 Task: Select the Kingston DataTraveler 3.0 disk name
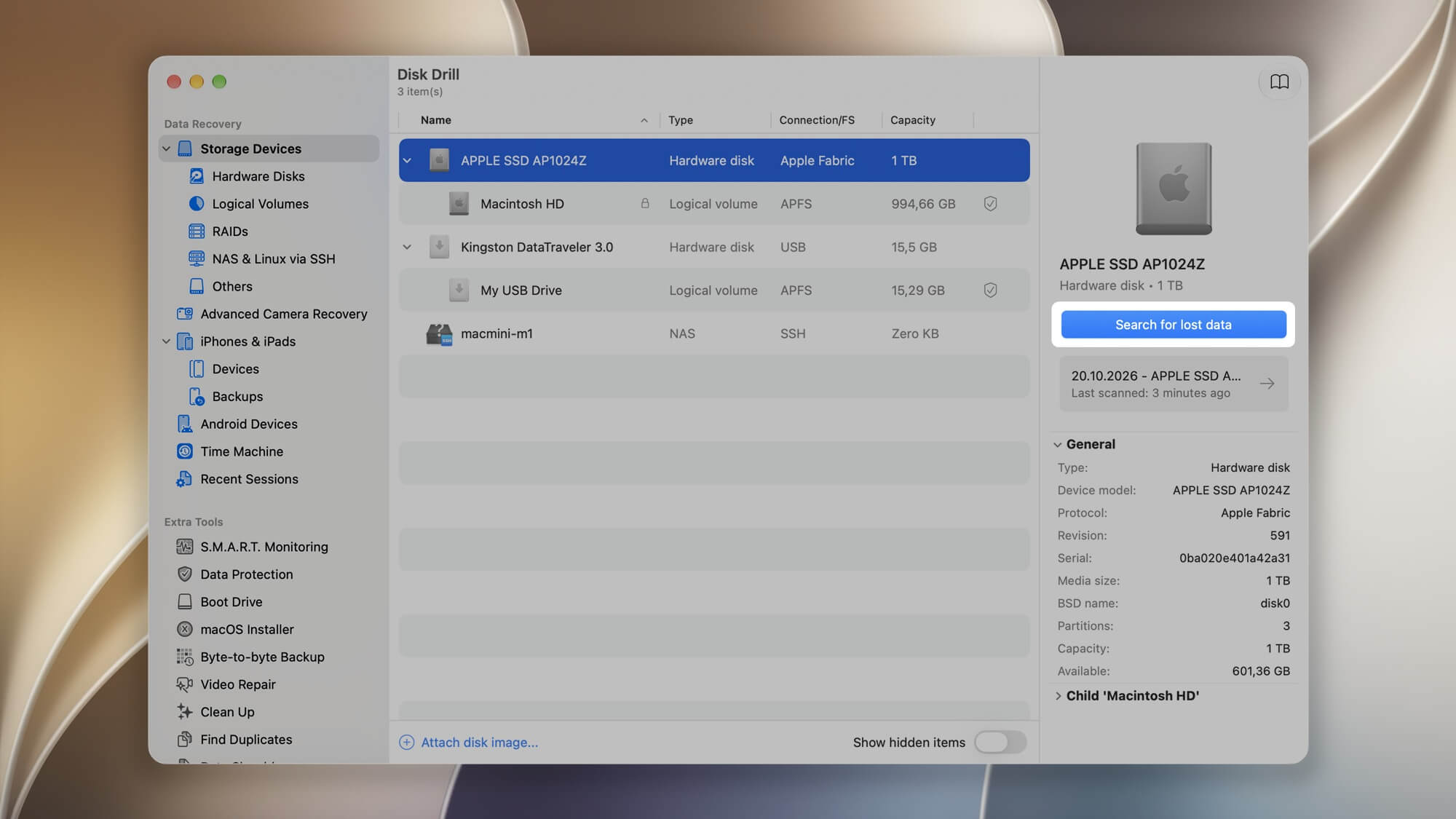pyautogui.click(x=537, y=248)
